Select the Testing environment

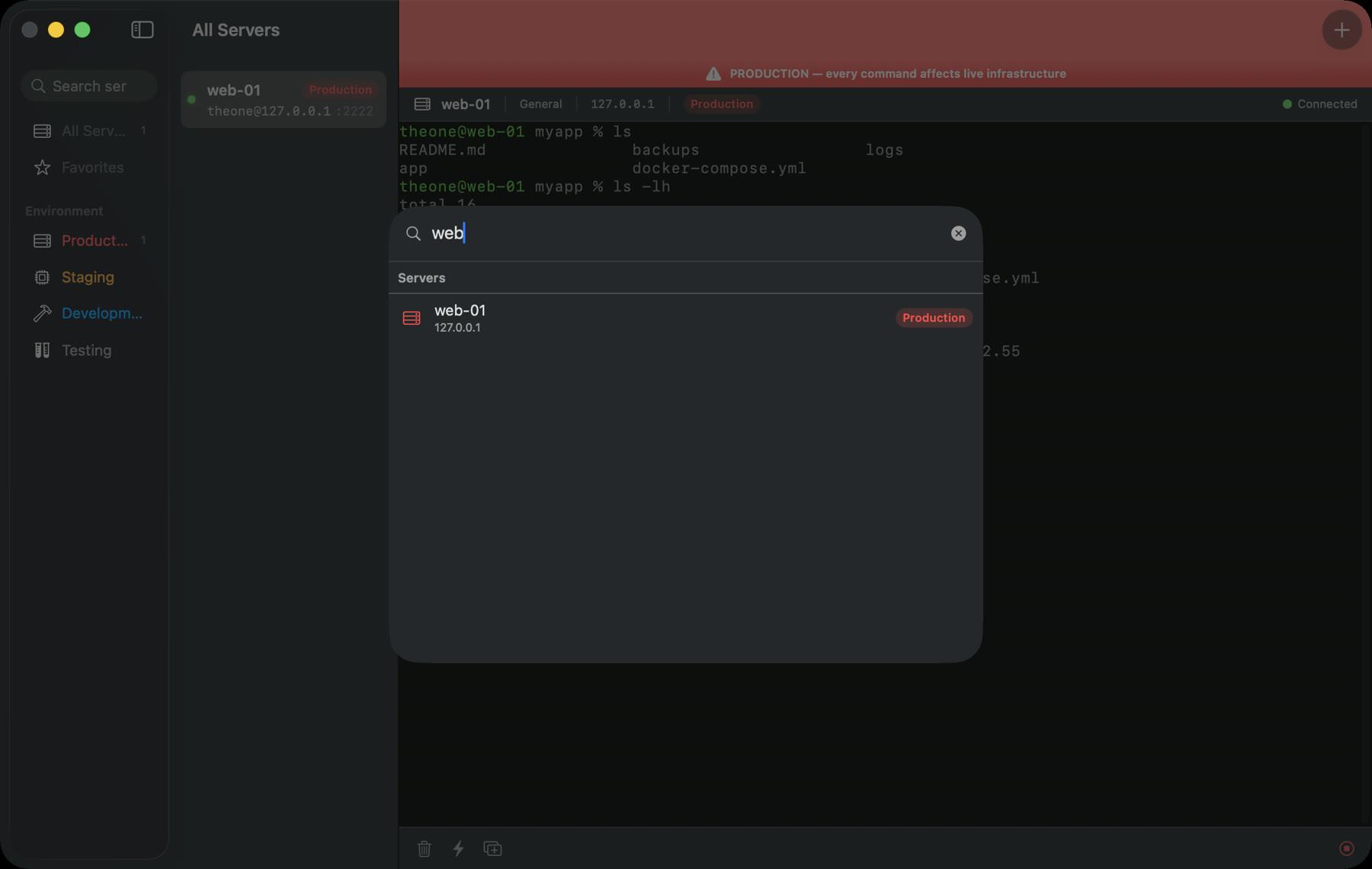pos(89,351)
